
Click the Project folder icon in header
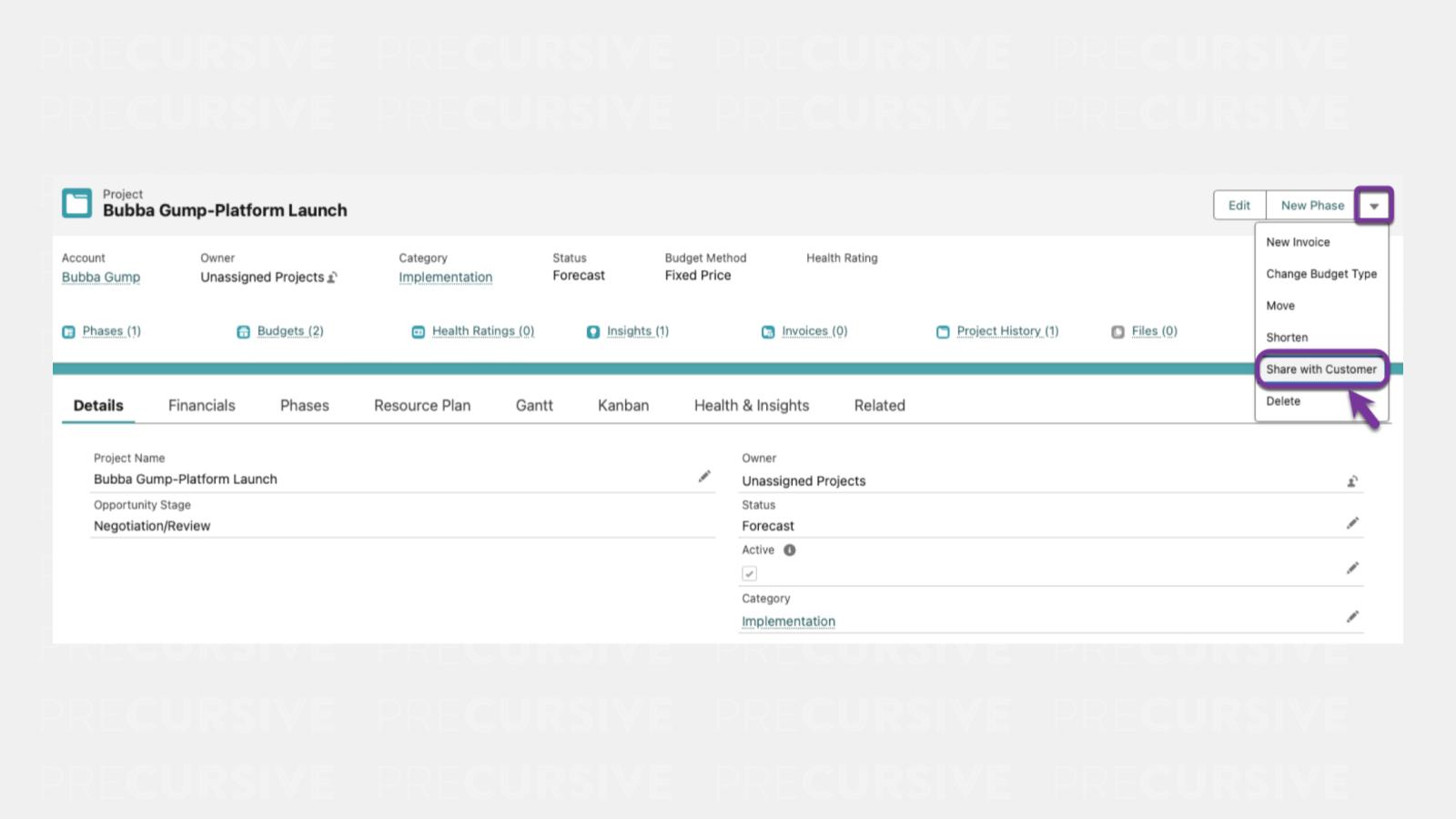76,203
